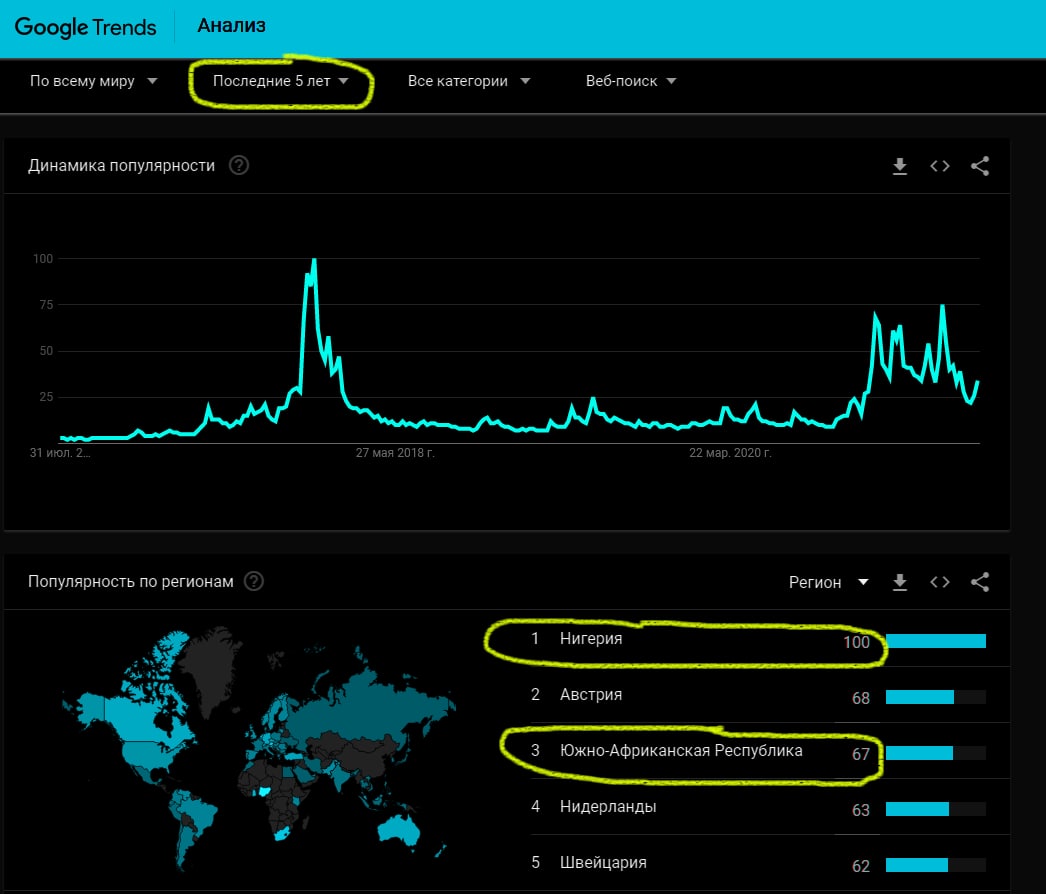
Task: Get embed code for Динамика популярности chart
Action: 940,166
